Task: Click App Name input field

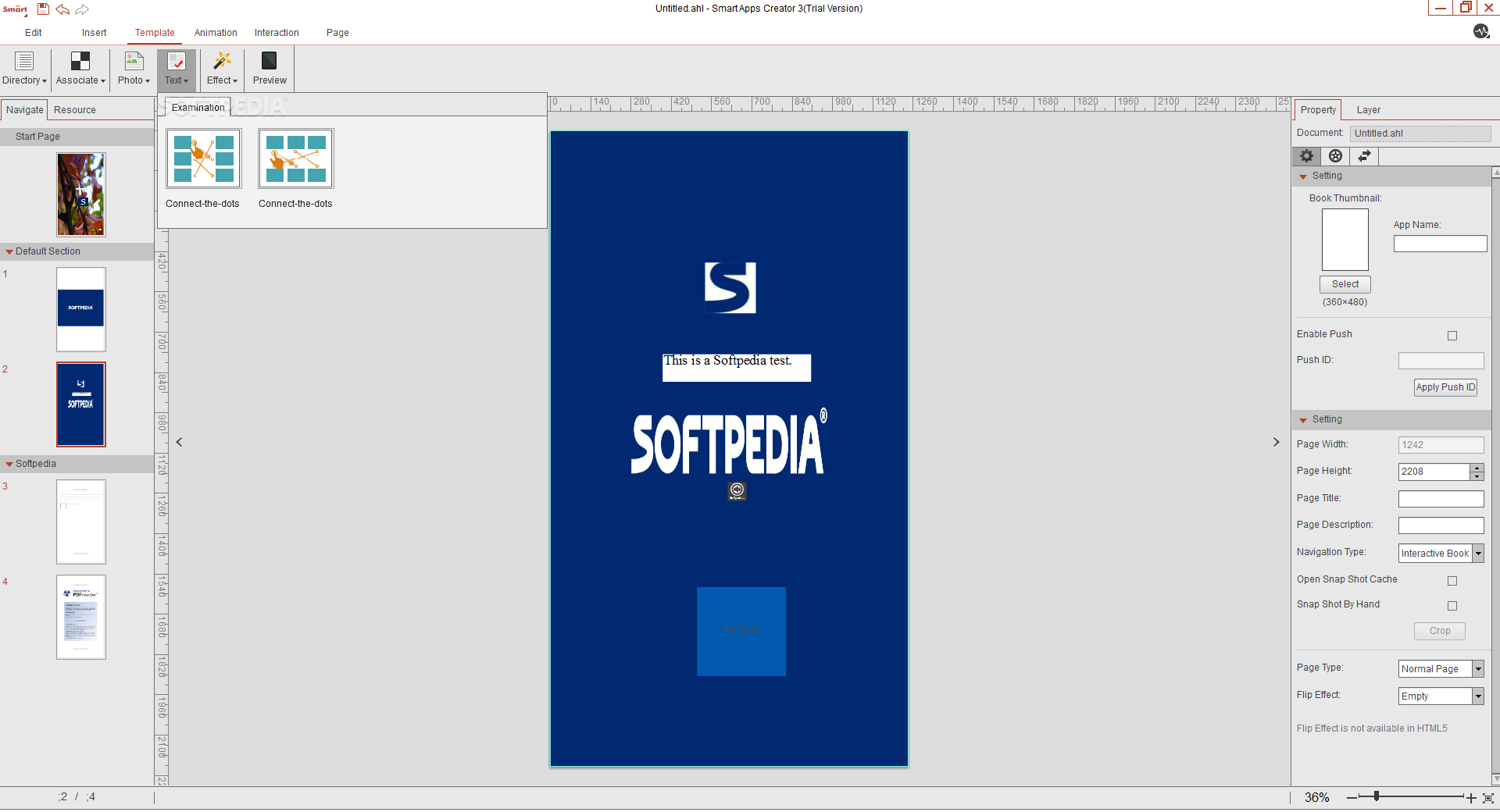Action: click(1440, 244)
